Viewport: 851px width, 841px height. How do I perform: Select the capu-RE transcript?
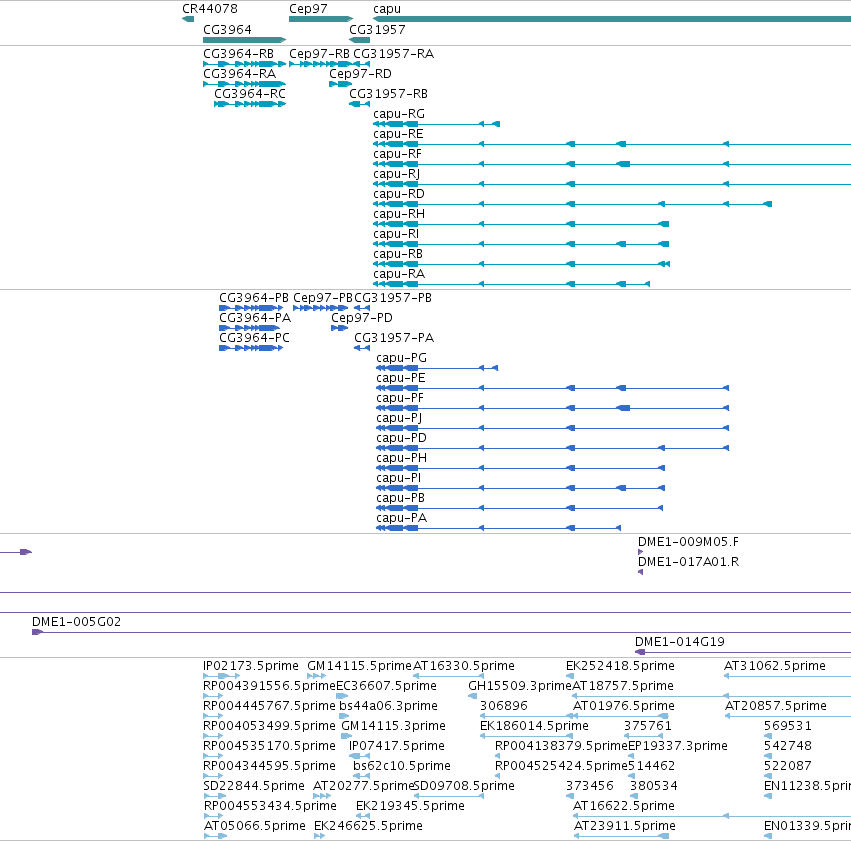click(x=612, y=144)
